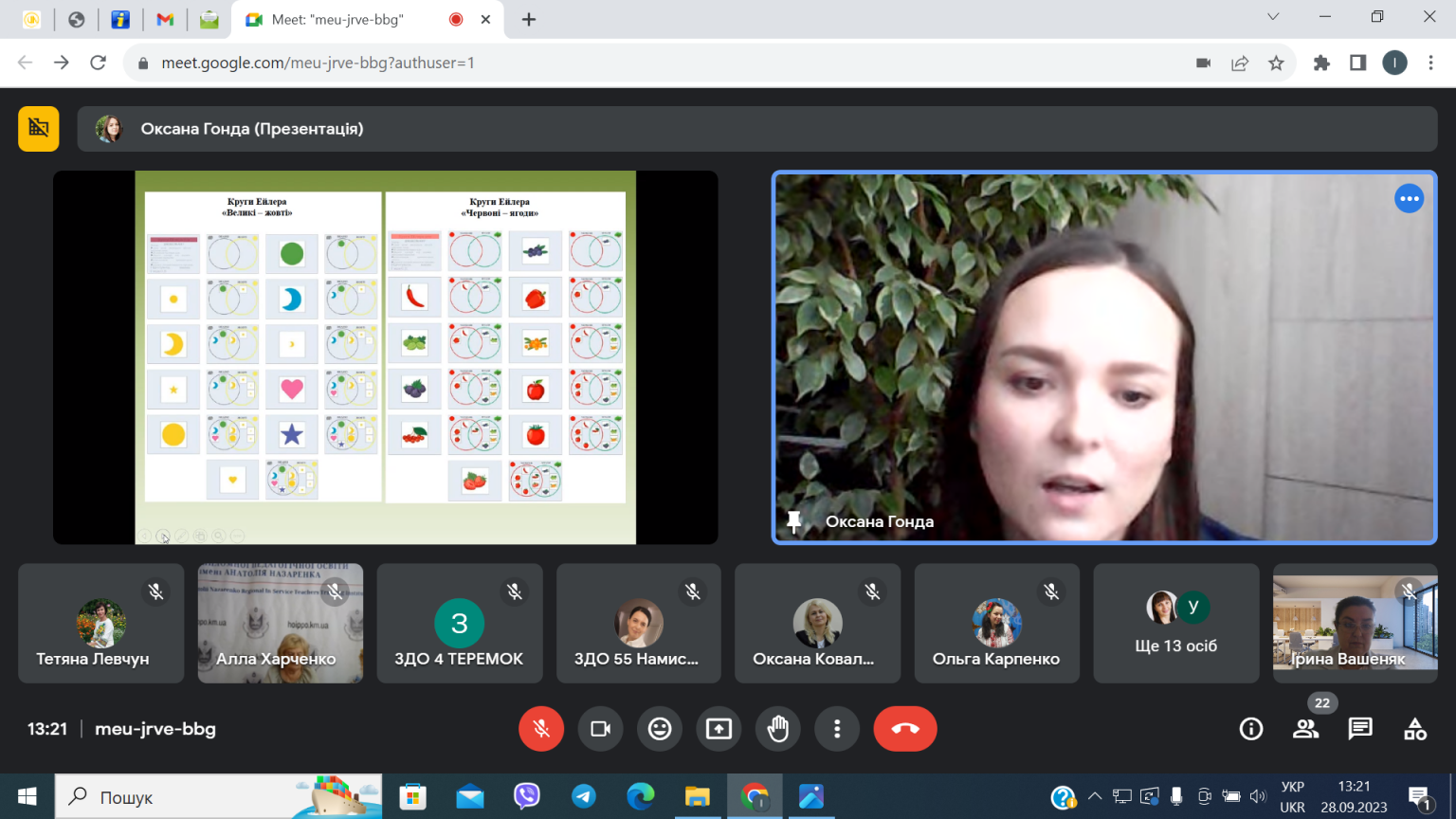The image size is (1456, 819).
Task: Open options on Оксана Гонда video tile
Action: (1410, 199)
